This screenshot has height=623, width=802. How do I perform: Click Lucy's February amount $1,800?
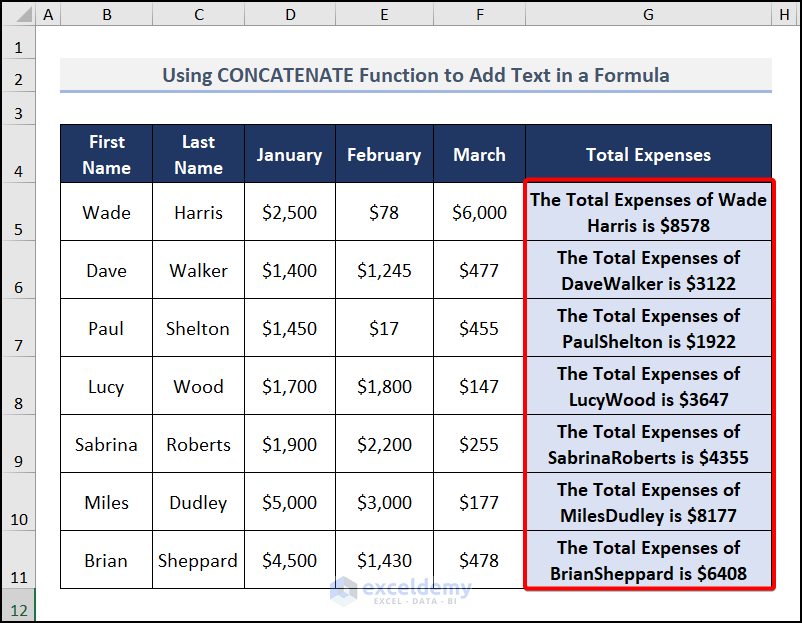tap(384, 386)
